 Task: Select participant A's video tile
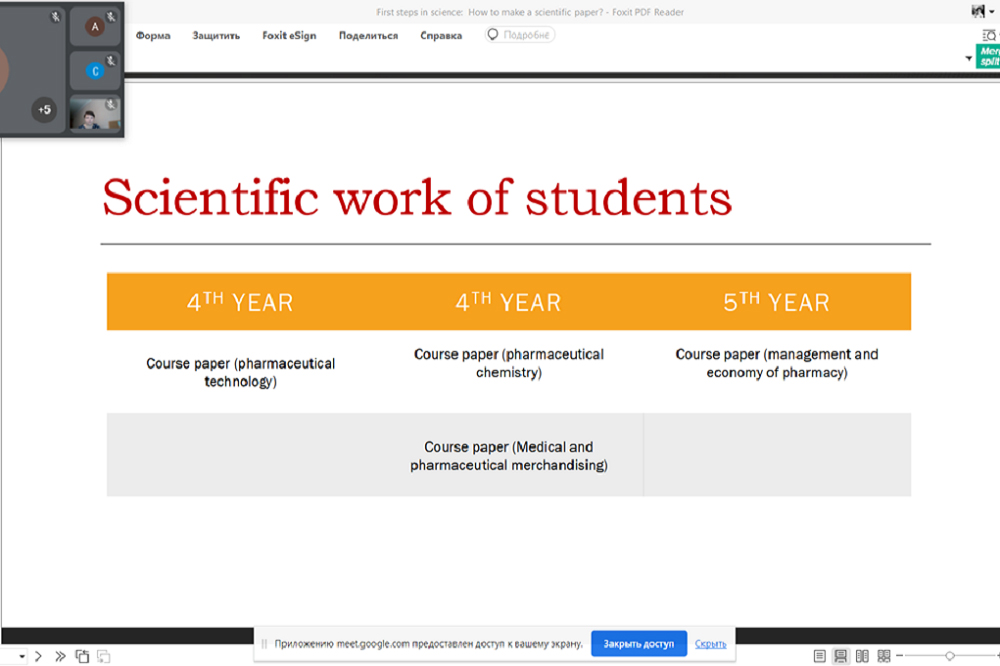coord(95,27)
